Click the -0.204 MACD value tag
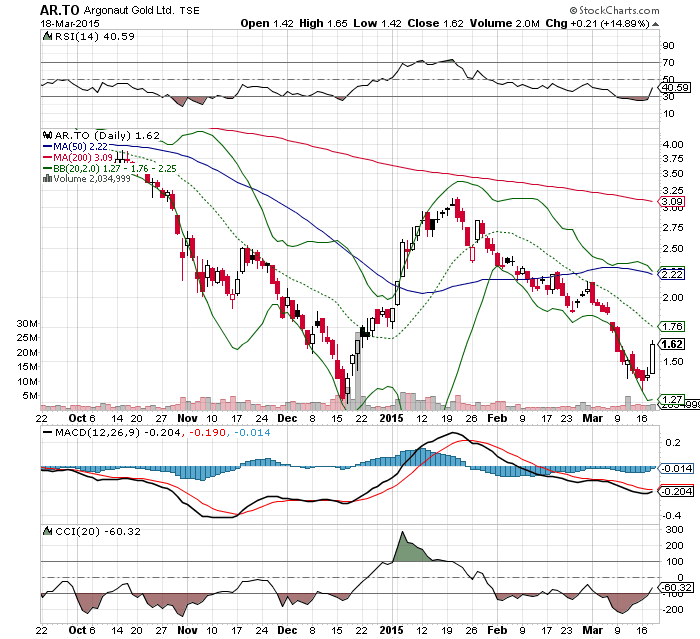Image resolution: width=700 pixels, height=639 pixels. click(676, 491)
